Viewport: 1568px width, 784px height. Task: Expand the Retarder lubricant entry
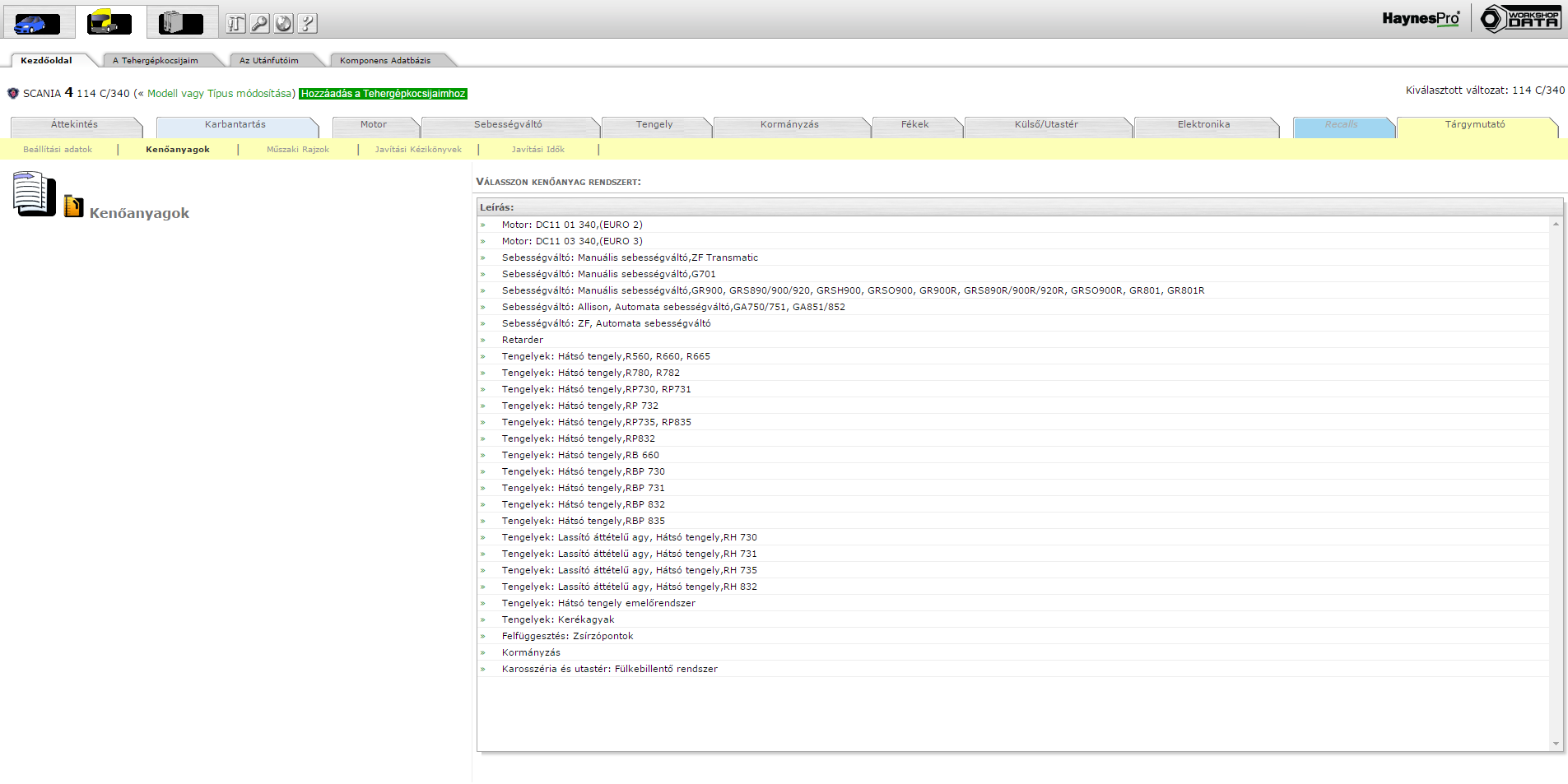523,340
